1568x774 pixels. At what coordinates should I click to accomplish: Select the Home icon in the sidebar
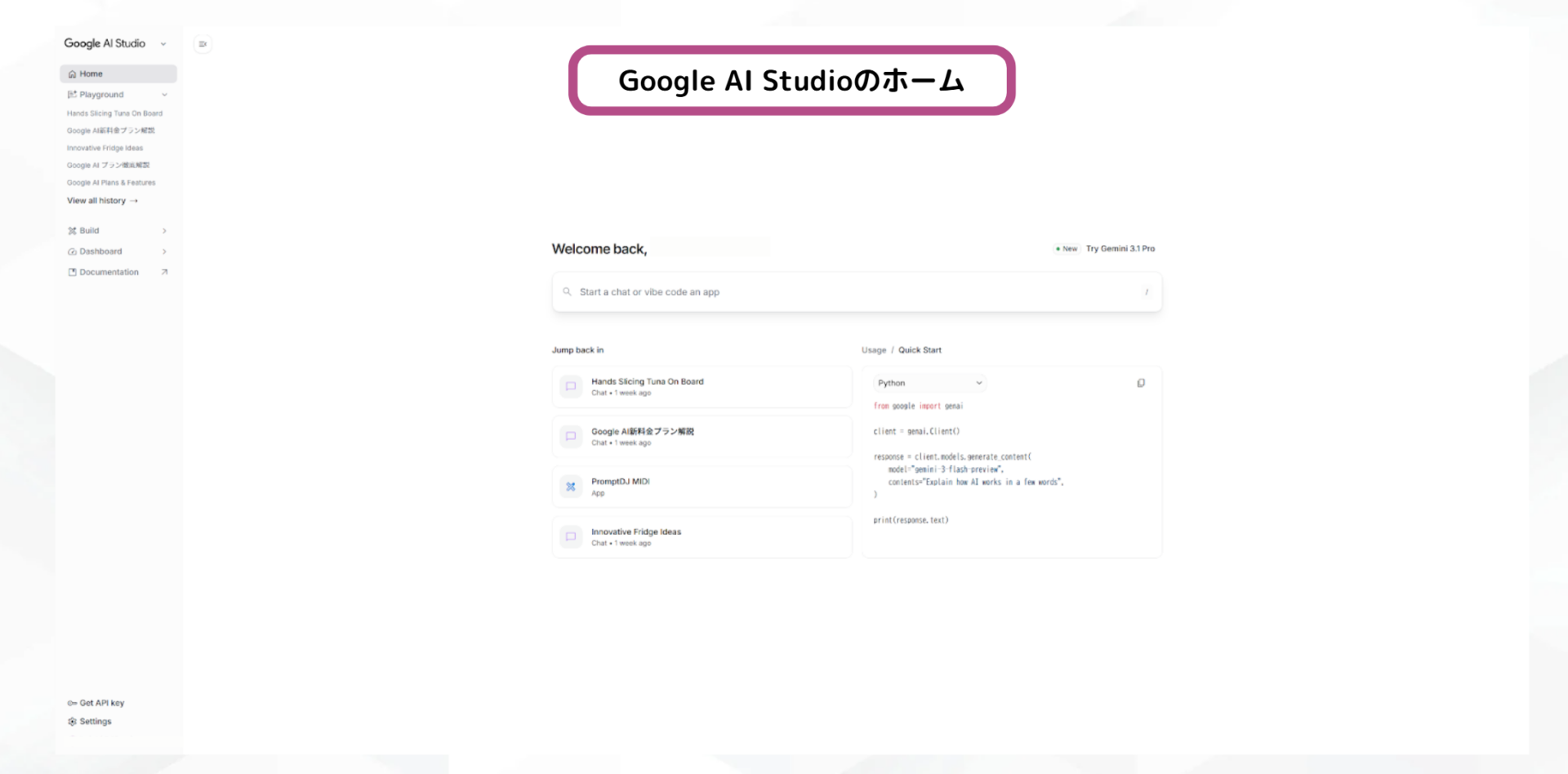[x=73, y=73]
